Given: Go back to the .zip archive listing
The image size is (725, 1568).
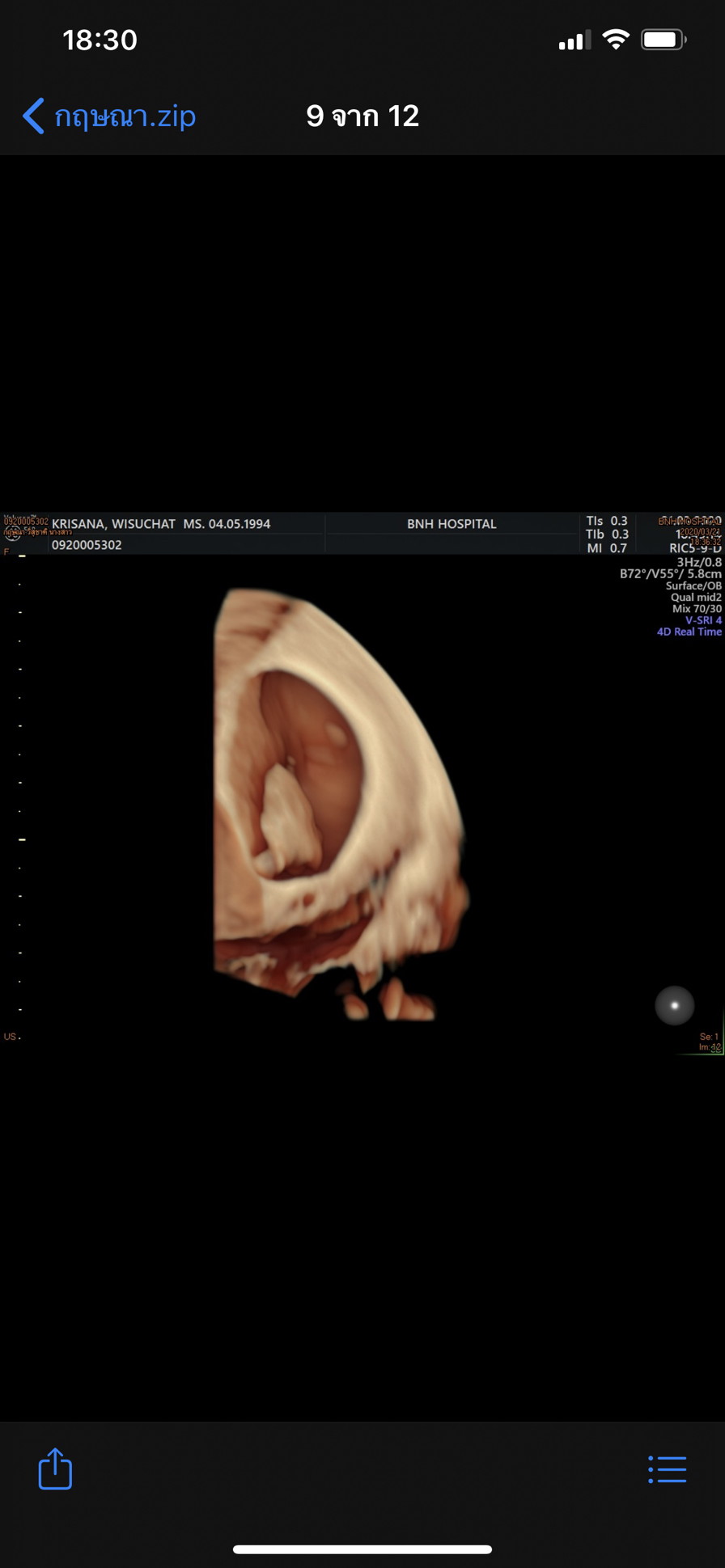Looking at the screenshot, I should pos(125,116).
